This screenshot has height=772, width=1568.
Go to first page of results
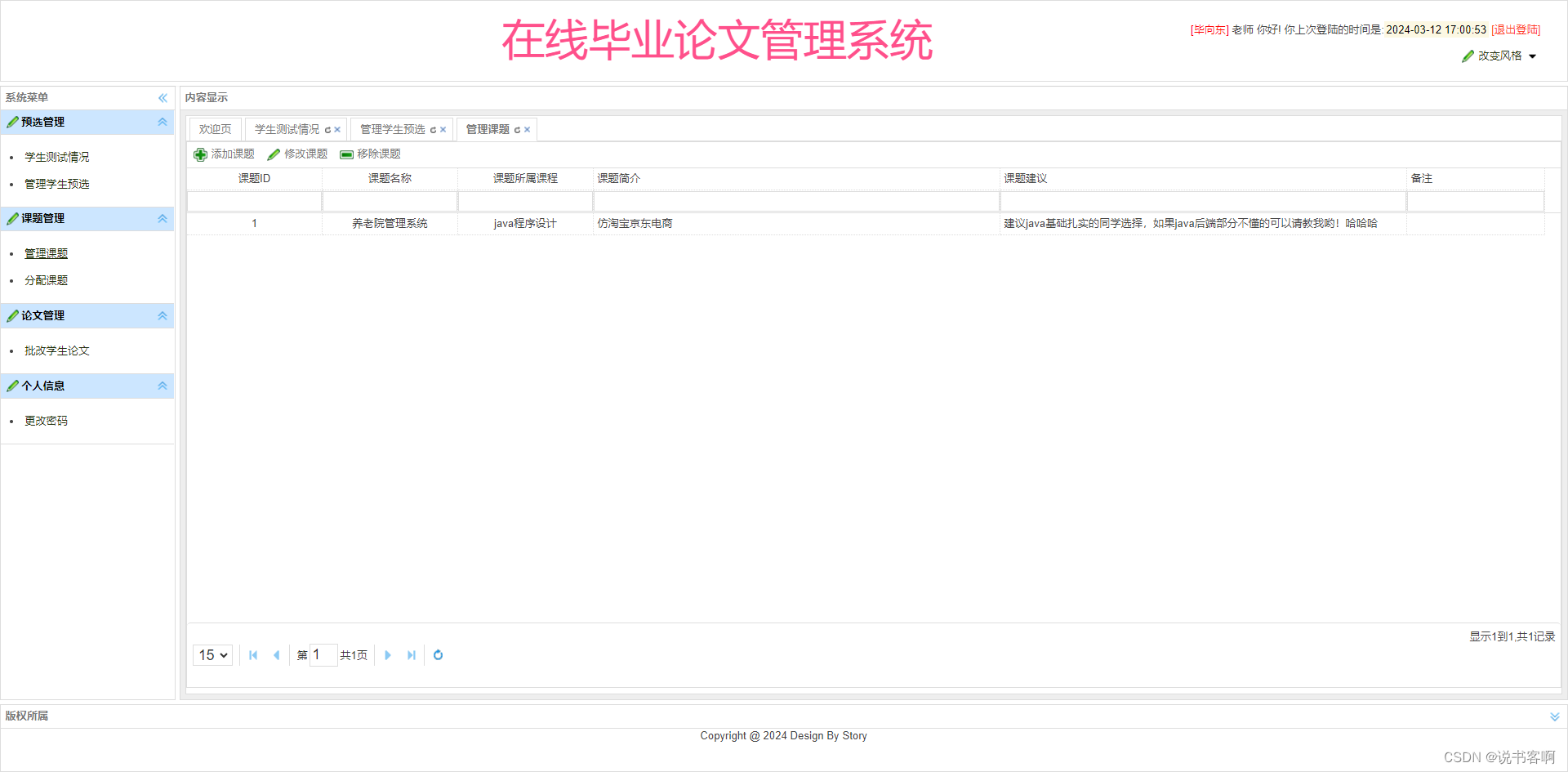tap(253, 655)
